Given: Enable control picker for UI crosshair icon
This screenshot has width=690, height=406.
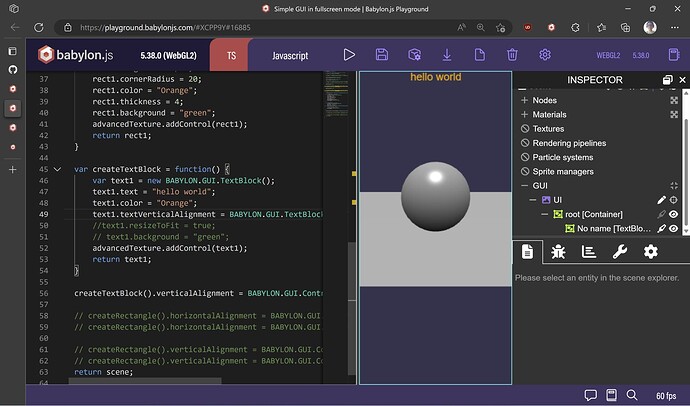Looking at the screenshot, I should pyautogui.click(x=673, y=200).
